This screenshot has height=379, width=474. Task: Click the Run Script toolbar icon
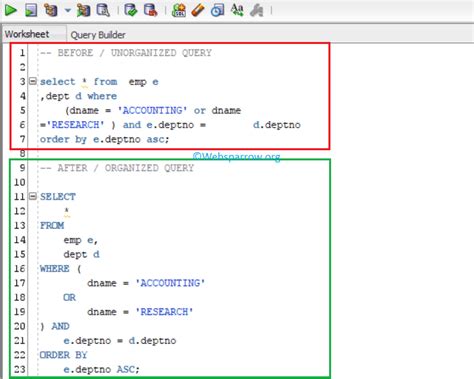31,10
